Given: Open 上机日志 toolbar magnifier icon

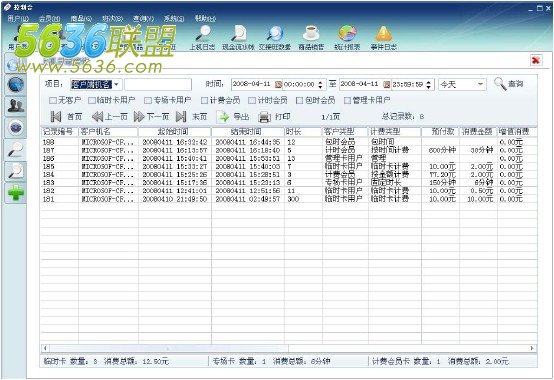Looking at the screenshot, I should pyautogui.click(x=202, y=34).
